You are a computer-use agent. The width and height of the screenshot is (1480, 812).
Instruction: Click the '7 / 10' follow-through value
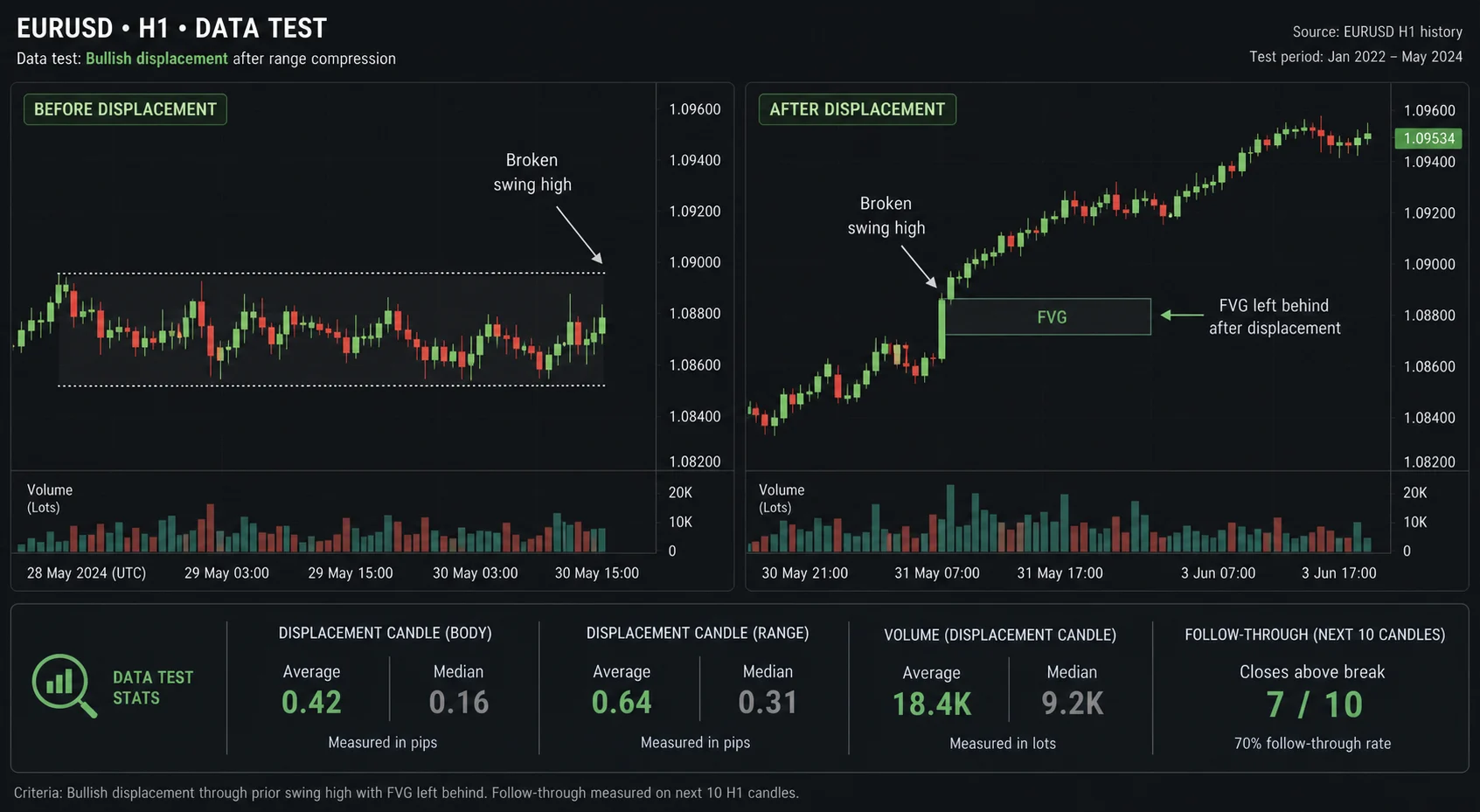[1314, 704]
